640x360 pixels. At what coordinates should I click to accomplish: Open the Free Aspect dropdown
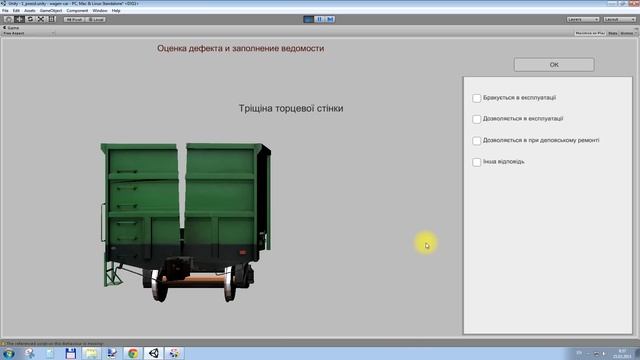[x=29, y=33]
